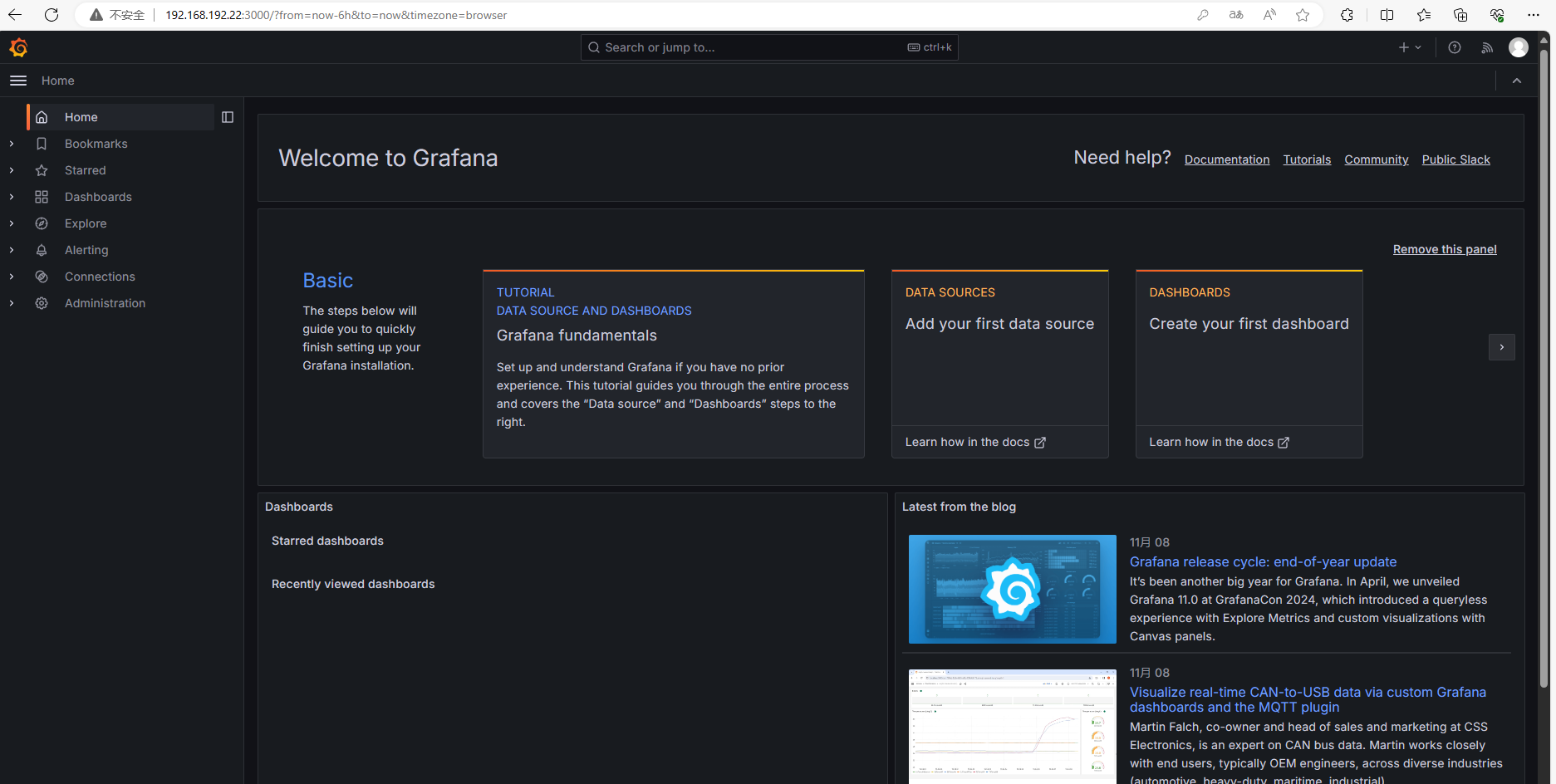This screenshot has width=1556, height=784.
Task: Click the Explore compass icon in sidebar
Action: (x=42, y=223)
